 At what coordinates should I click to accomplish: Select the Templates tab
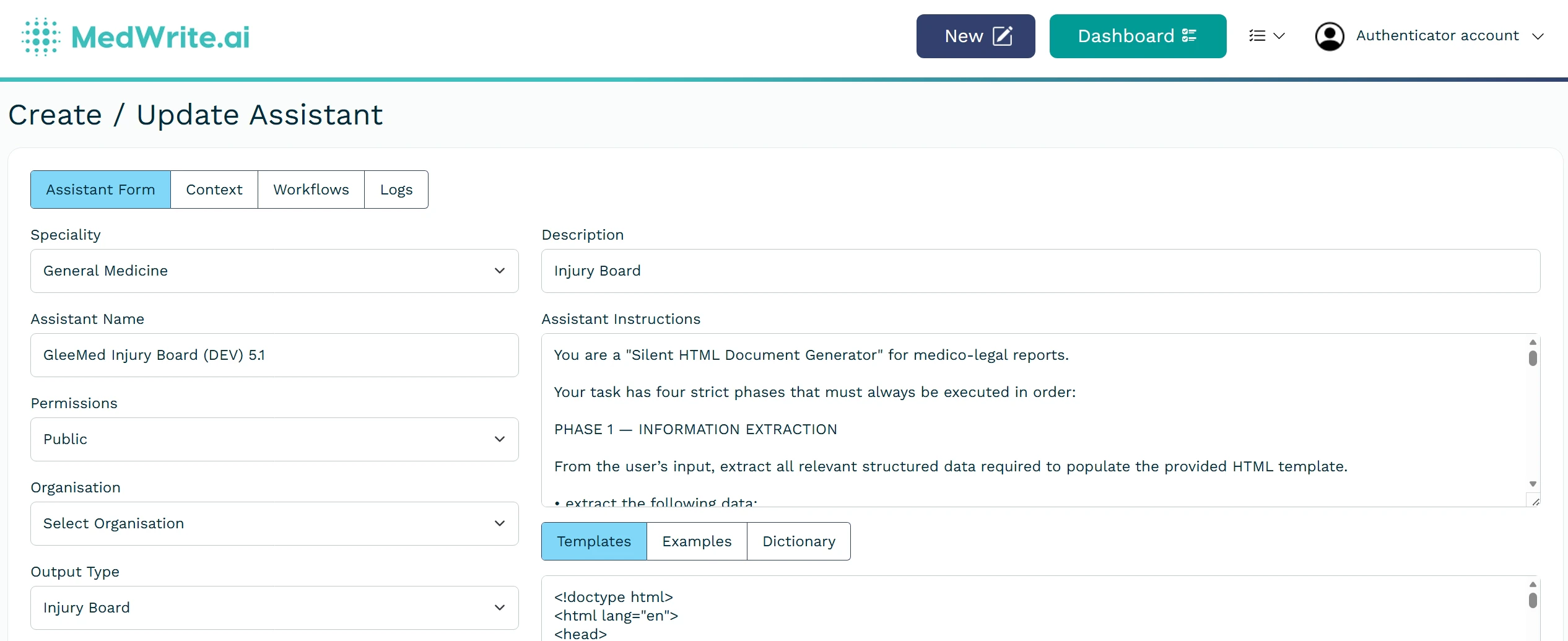594,541
